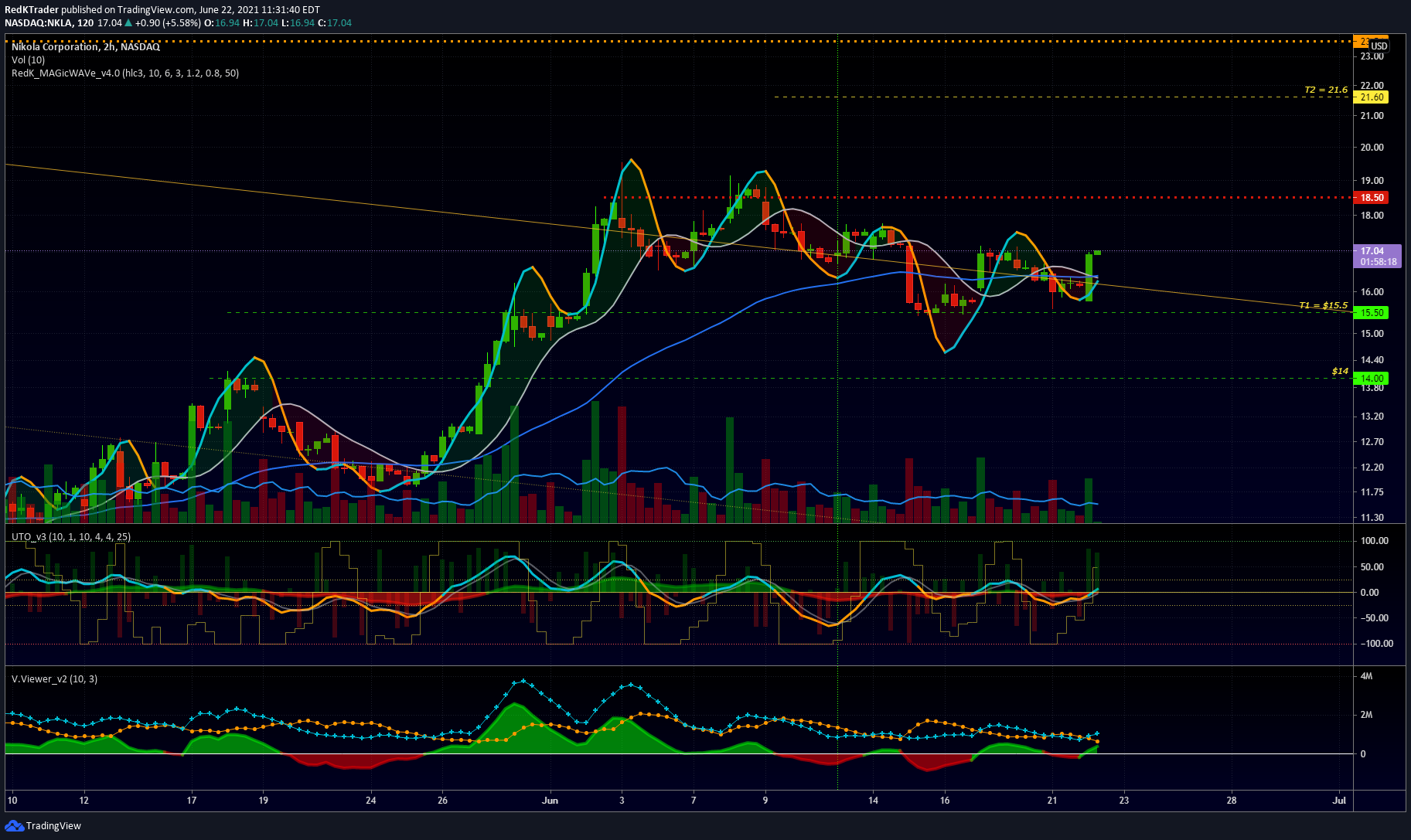1411x840 pixels.
Task: Click the TradingView logo at bottom left
Action: click(x=43, y=825)
